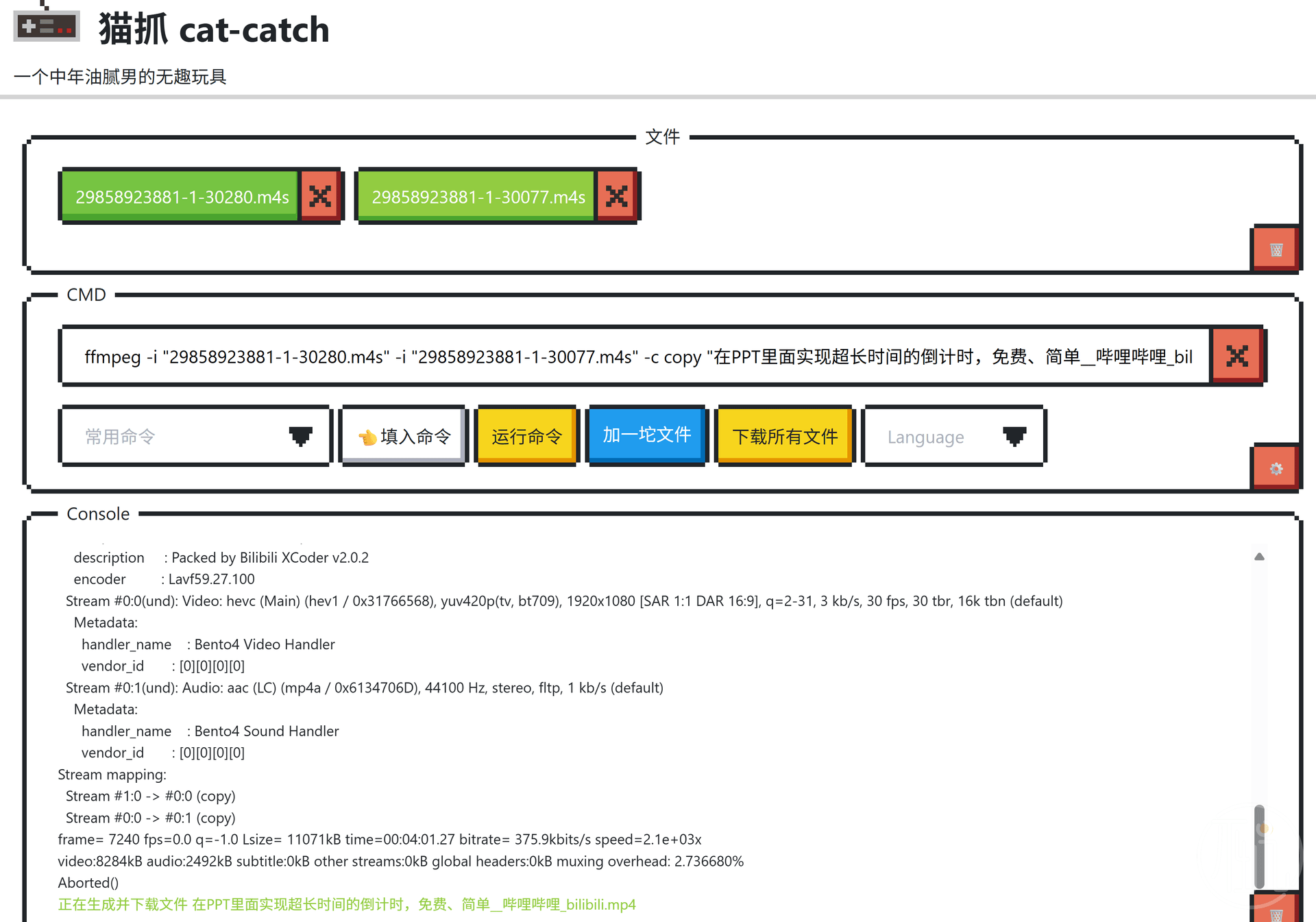1316x922 pixels.
Task: Click the 'Bento4 Sound Handler' line
Action: (x=210, y=731)
